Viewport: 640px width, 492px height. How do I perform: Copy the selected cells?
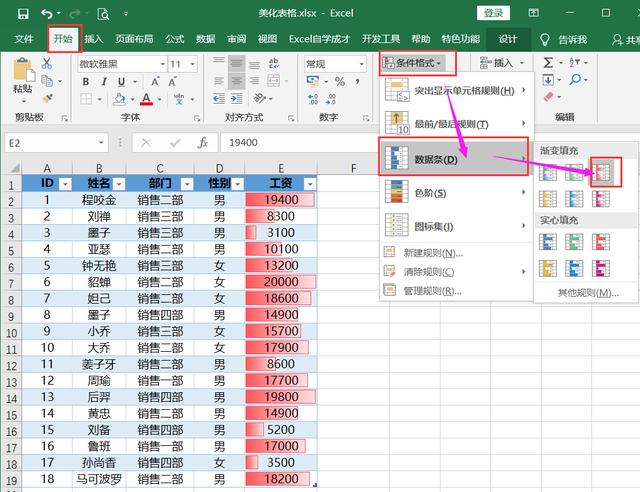tap(47, 81)
